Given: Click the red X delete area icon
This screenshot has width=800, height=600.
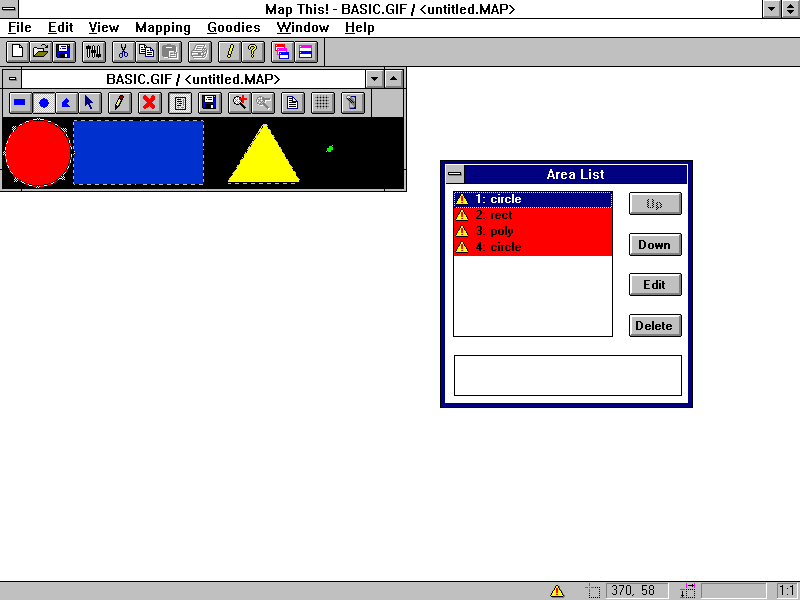Looking at the screenshot, I should pyautogui.click(x=149, y=102).
